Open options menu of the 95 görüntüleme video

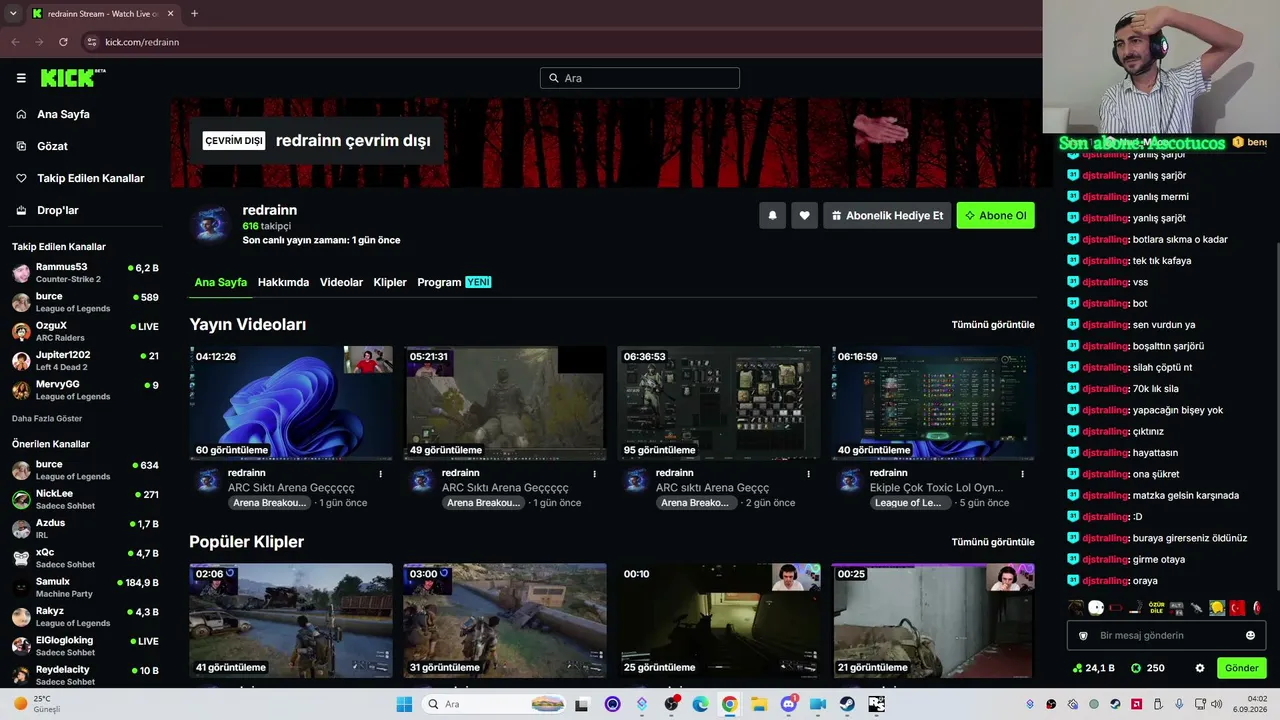tap(808, 474)
